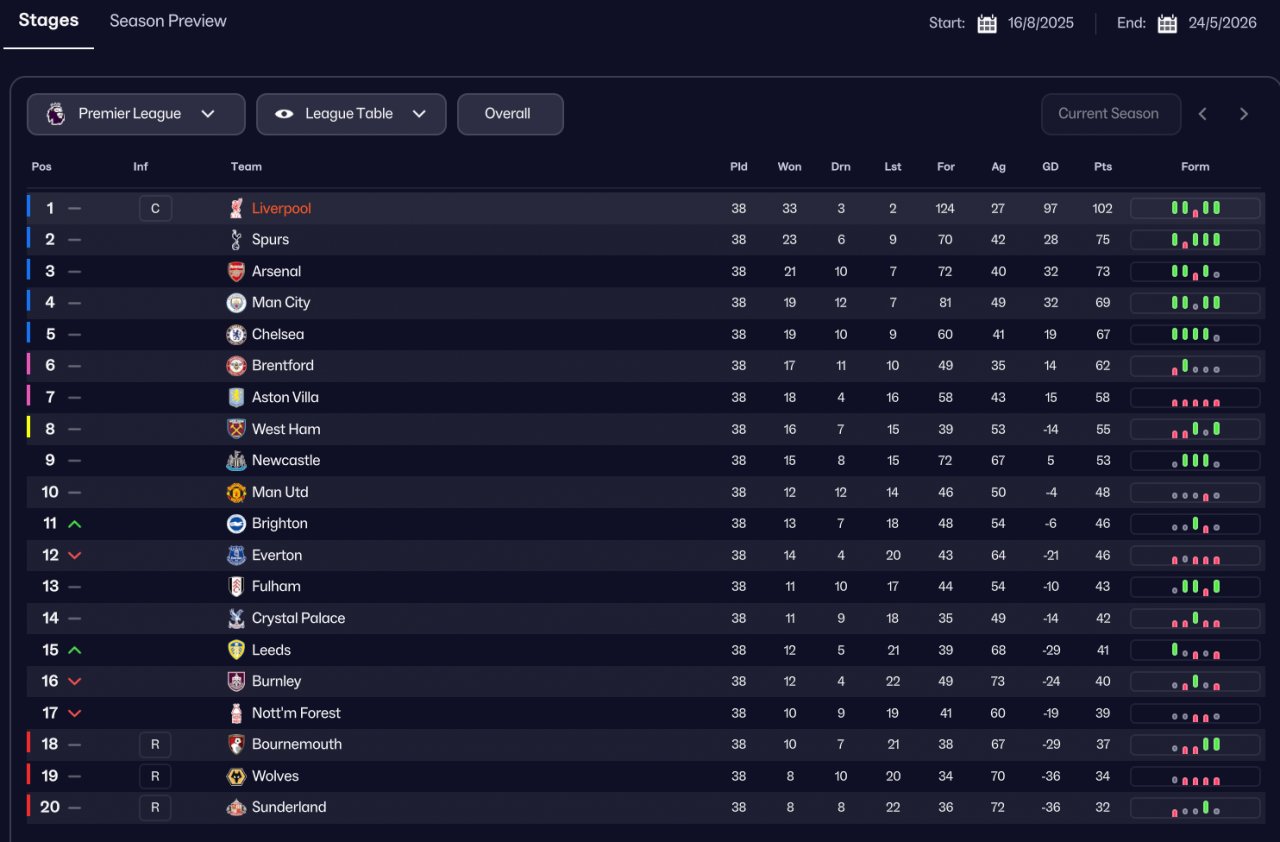Viewport: 1280px width, 842px height.
Task: Click the Overall filter button
Action: pyautogui.click(x=508, y=114)
